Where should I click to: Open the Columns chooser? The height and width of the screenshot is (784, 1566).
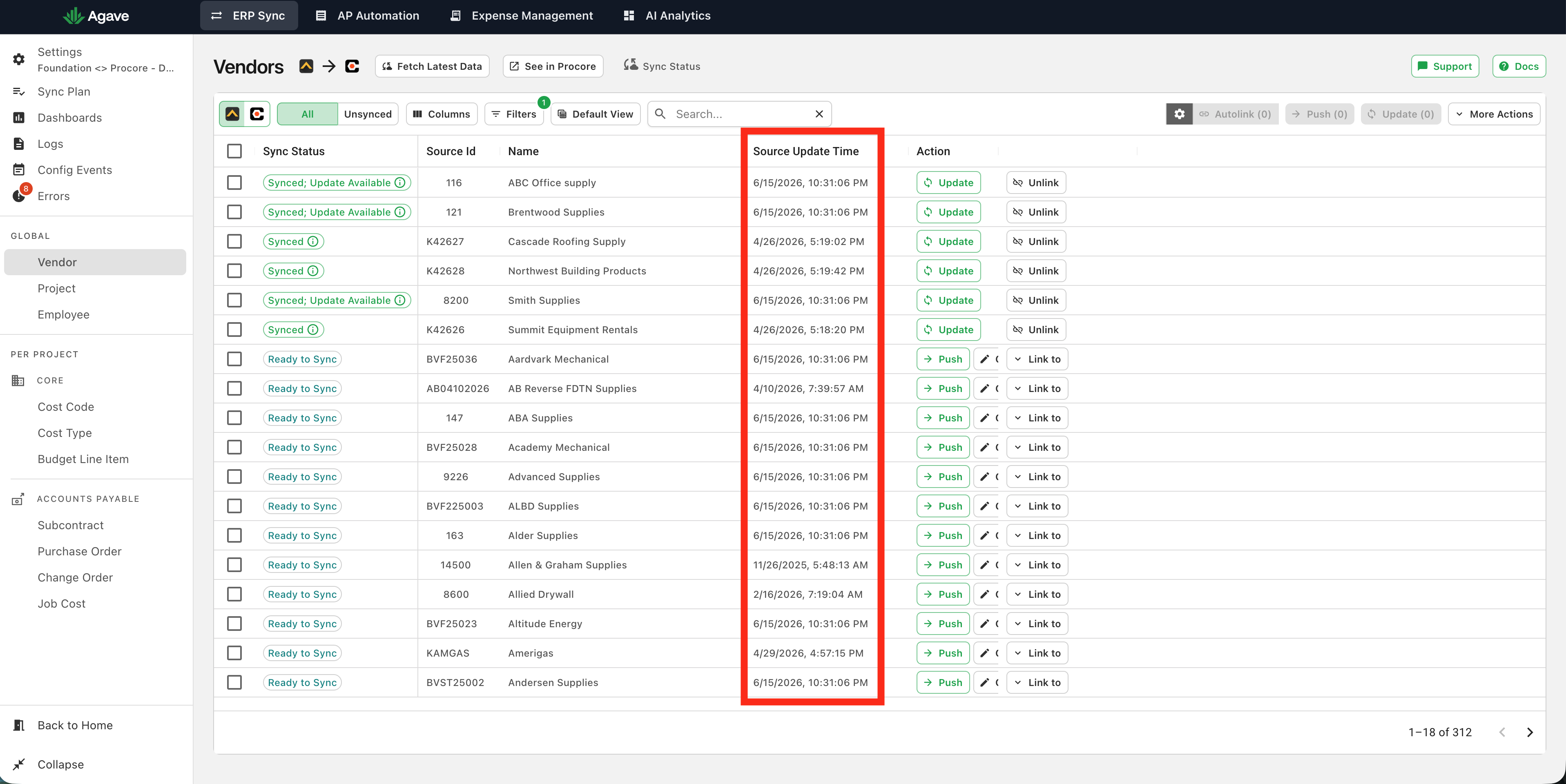tap(442, 114)
